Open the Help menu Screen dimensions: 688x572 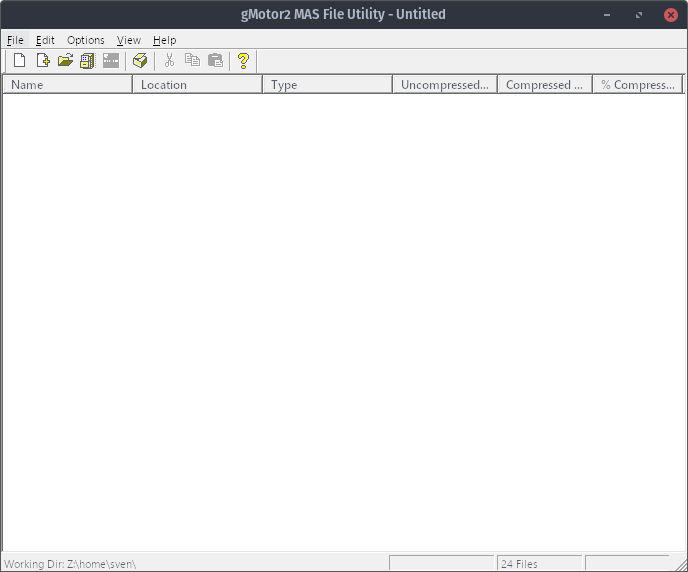click(165, 40)
